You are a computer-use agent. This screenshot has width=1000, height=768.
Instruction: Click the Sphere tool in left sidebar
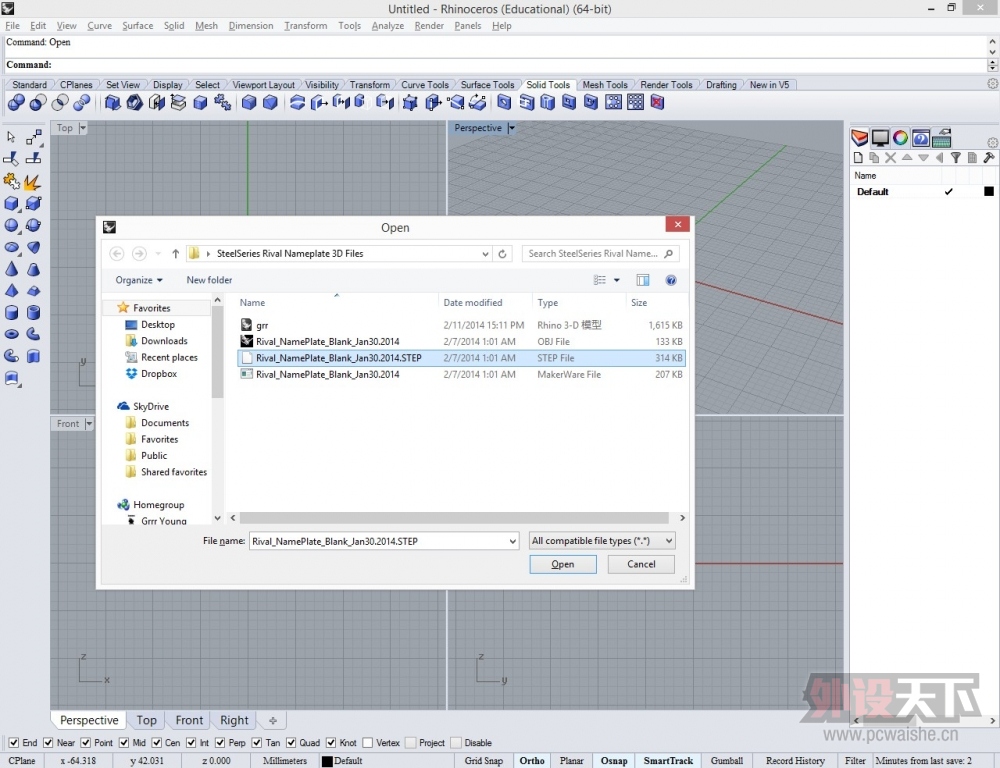tap(11, 225)
